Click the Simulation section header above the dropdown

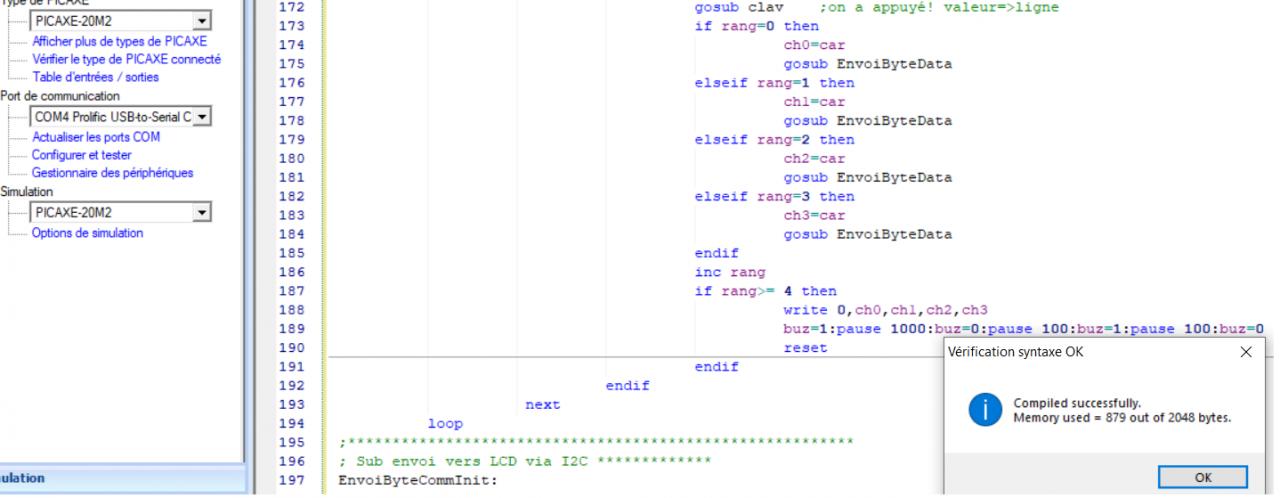click(27, 192)
